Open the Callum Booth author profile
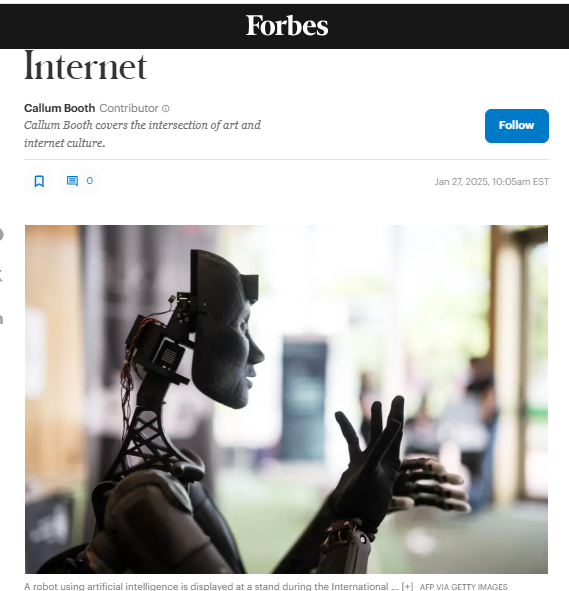 pyautogui.click(x=60, y=108)
